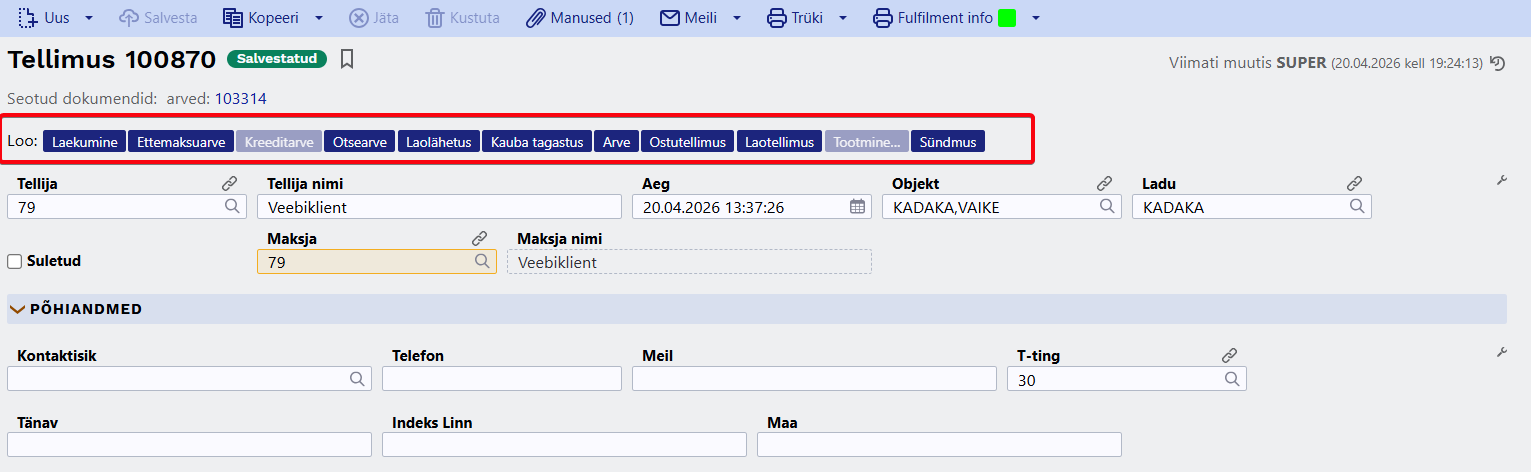Click the search icon in Kontaktisik field
The image size is (1531, 472).
[x=356, y=379]
